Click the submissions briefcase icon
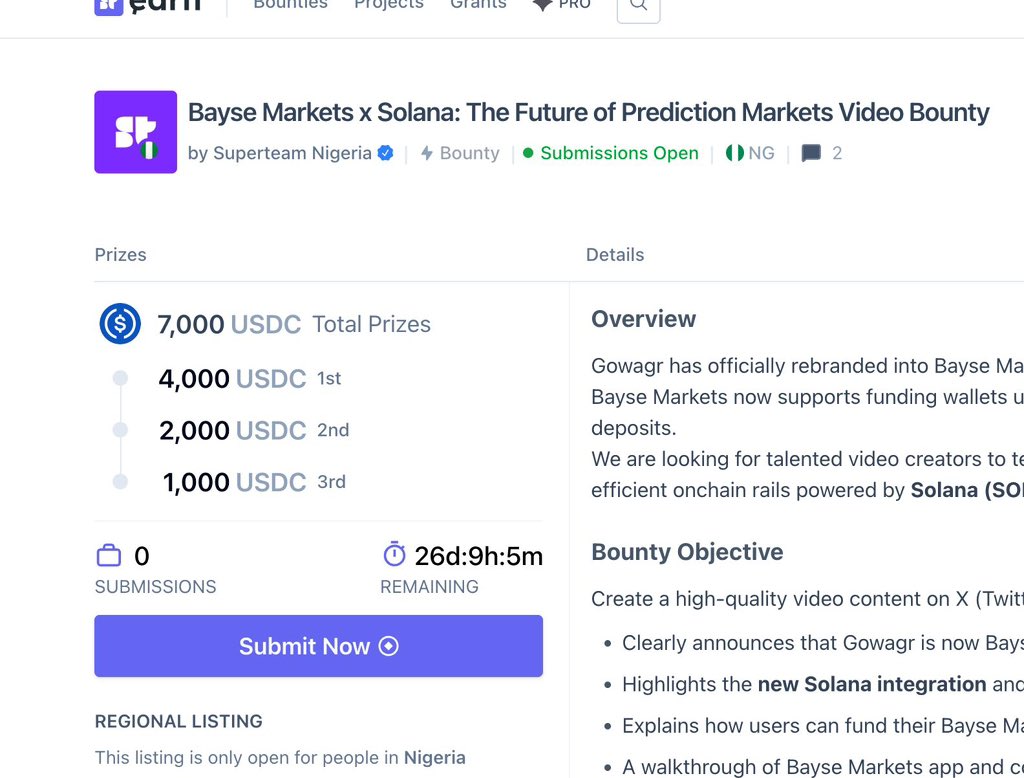Image resolution: width=1024 pixels, height=778 pixels. point(108,556)
